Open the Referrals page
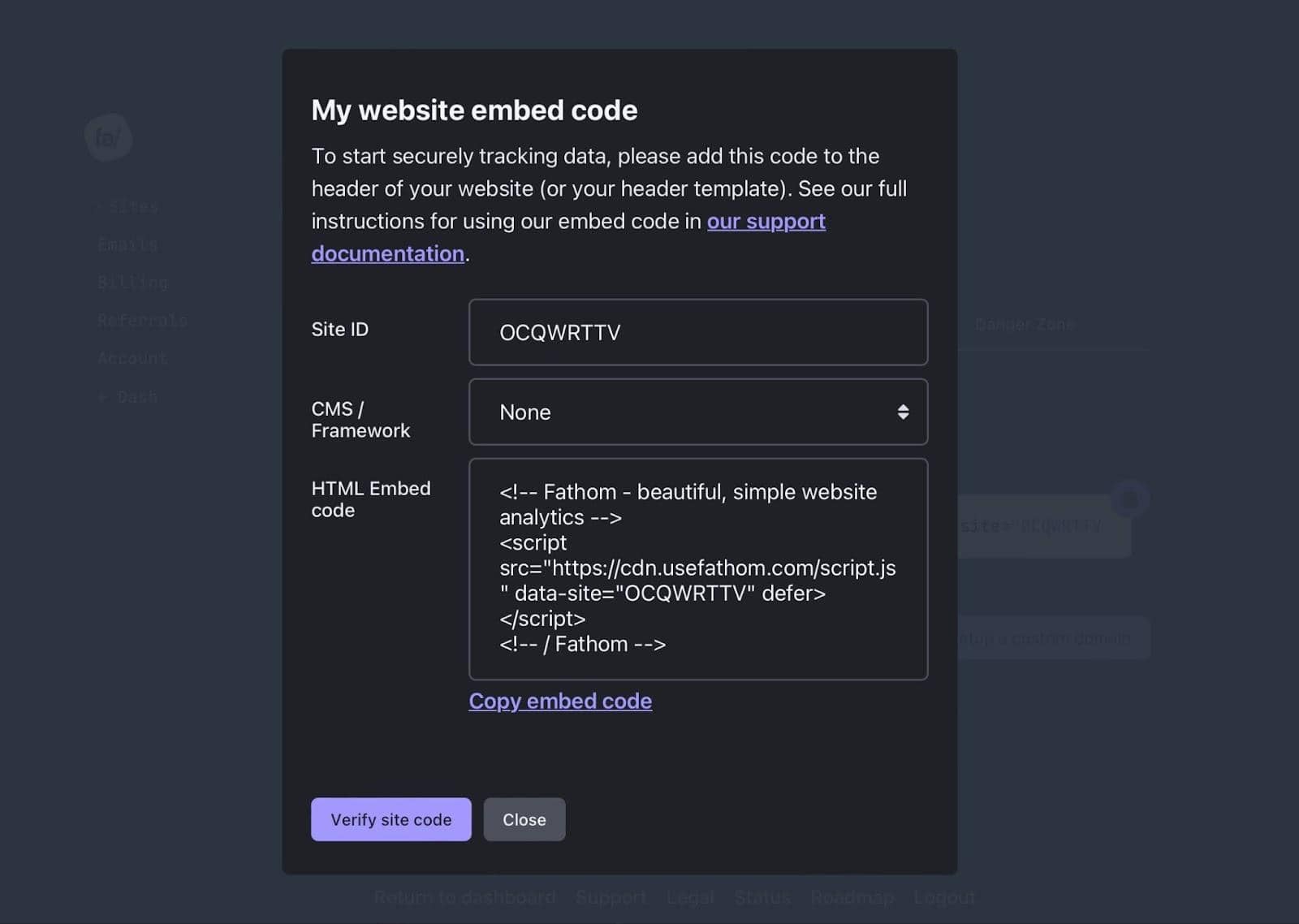This screenshot has height=924, width=1299. pyautogui.click(x=142, y=320)
